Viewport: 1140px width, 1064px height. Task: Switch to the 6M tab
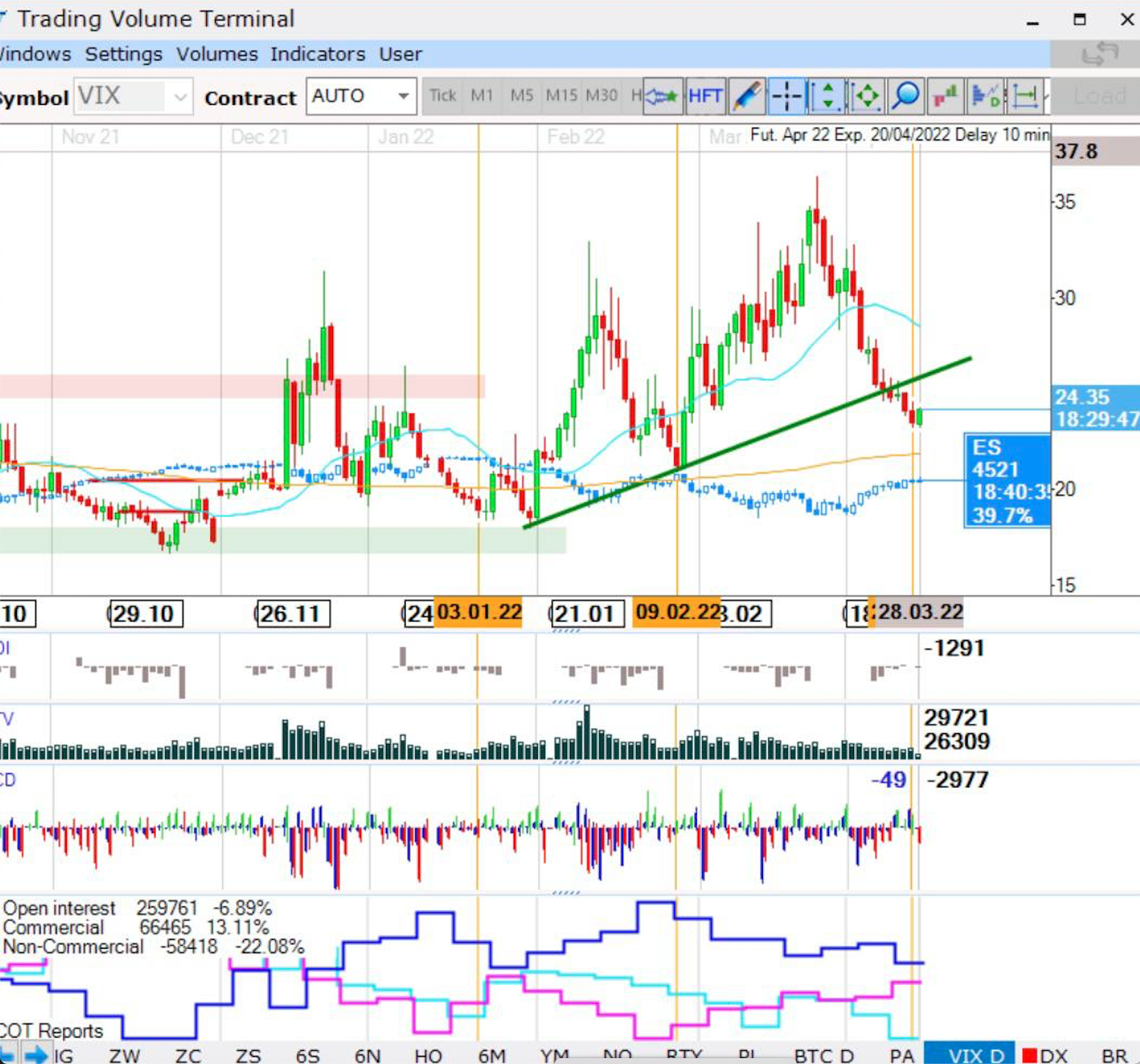click(x=492, y=1056)
